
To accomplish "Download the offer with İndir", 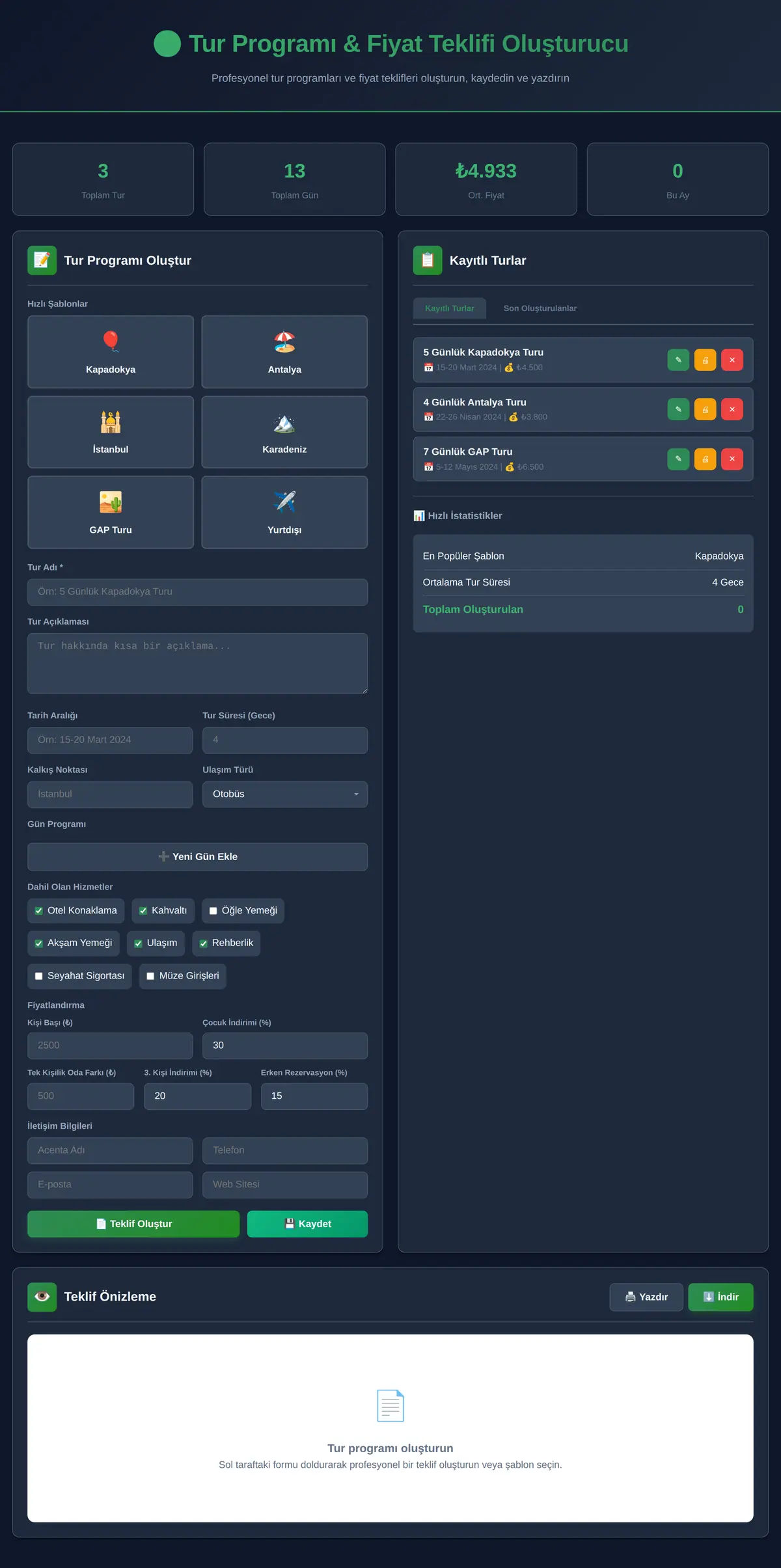I will point(720,1297).
